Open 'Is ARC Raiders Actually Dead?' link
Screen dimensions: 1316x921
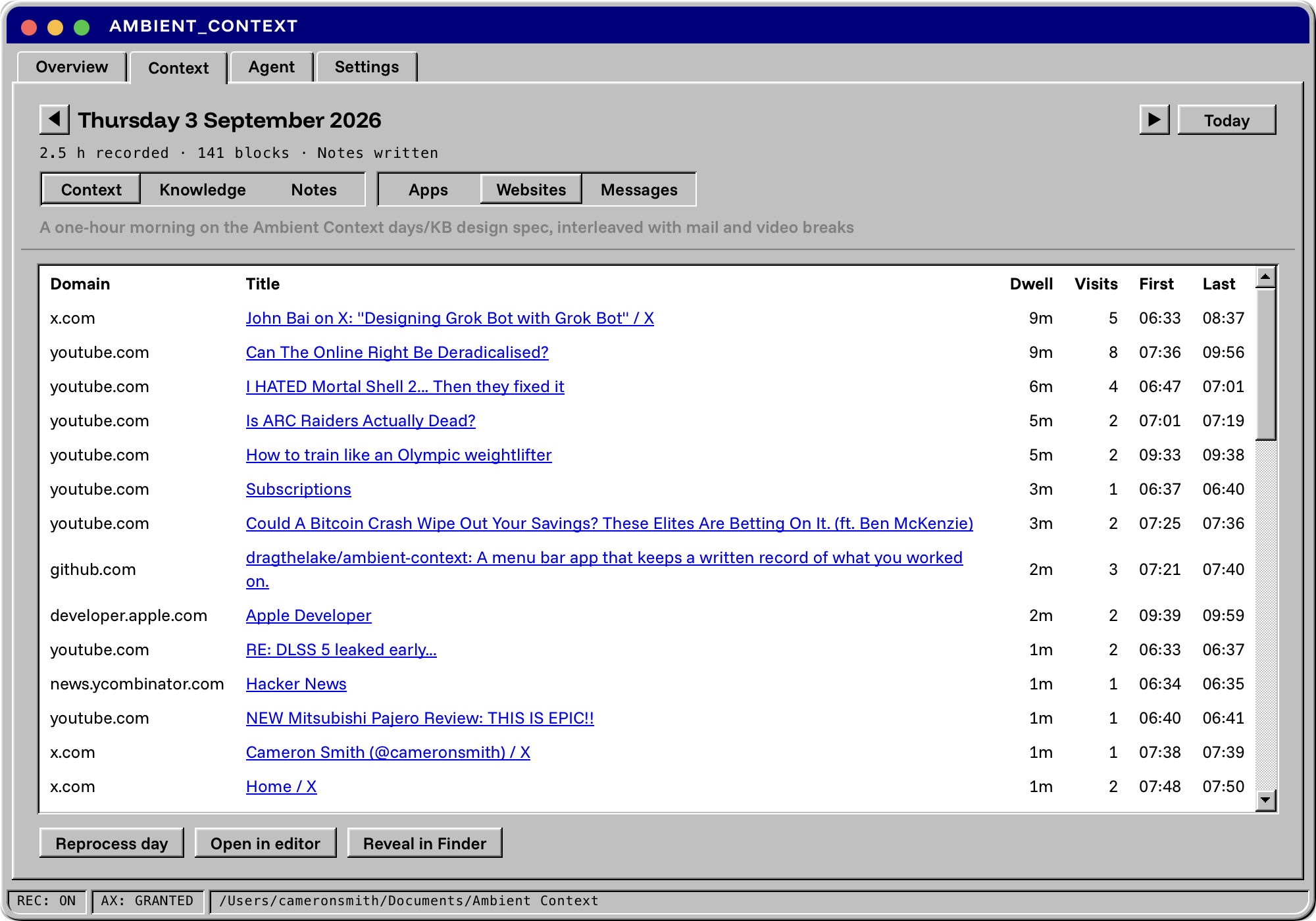coord(361,421)
